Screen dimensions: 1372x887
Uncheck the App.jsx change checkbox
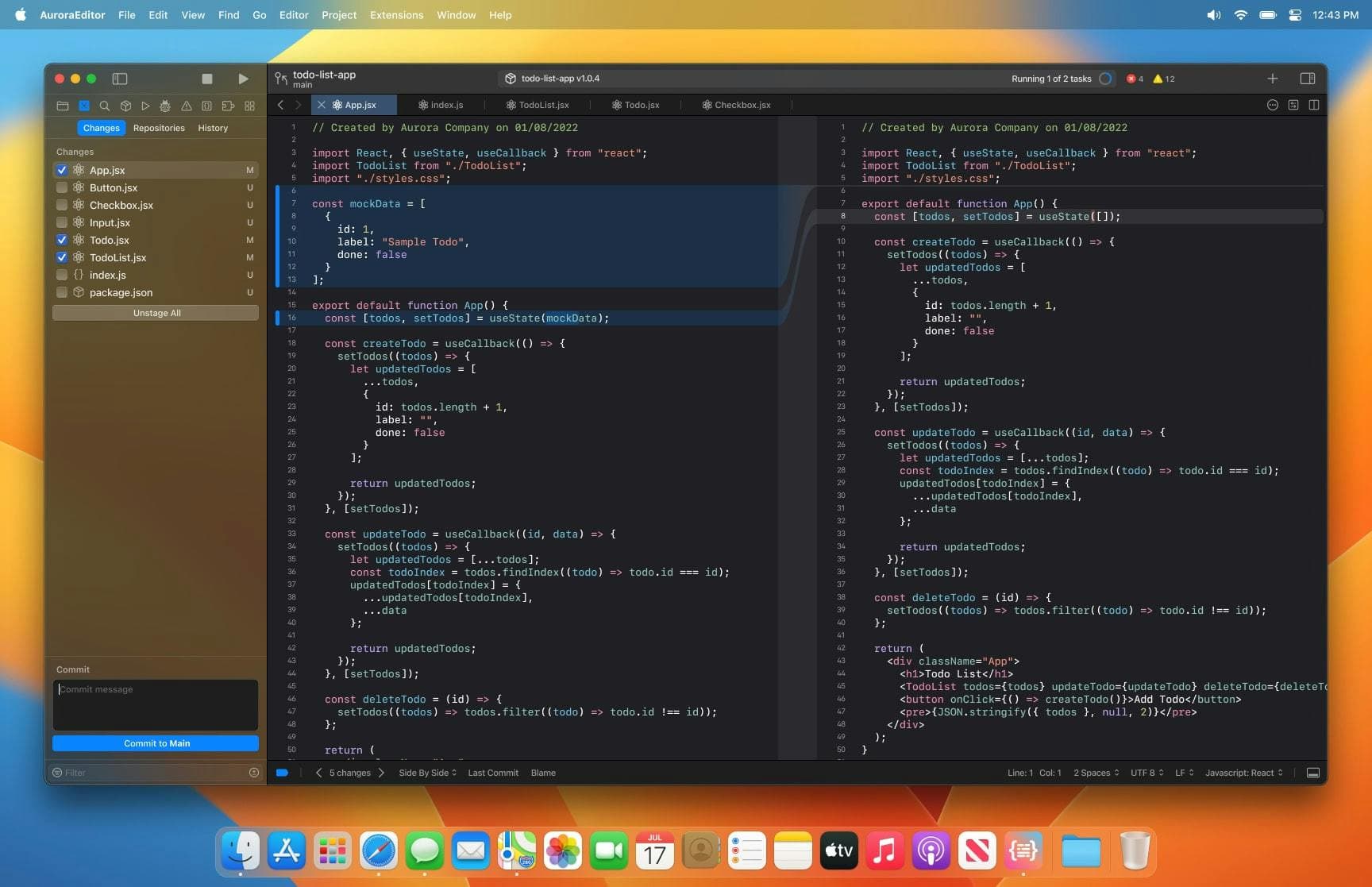62,170
